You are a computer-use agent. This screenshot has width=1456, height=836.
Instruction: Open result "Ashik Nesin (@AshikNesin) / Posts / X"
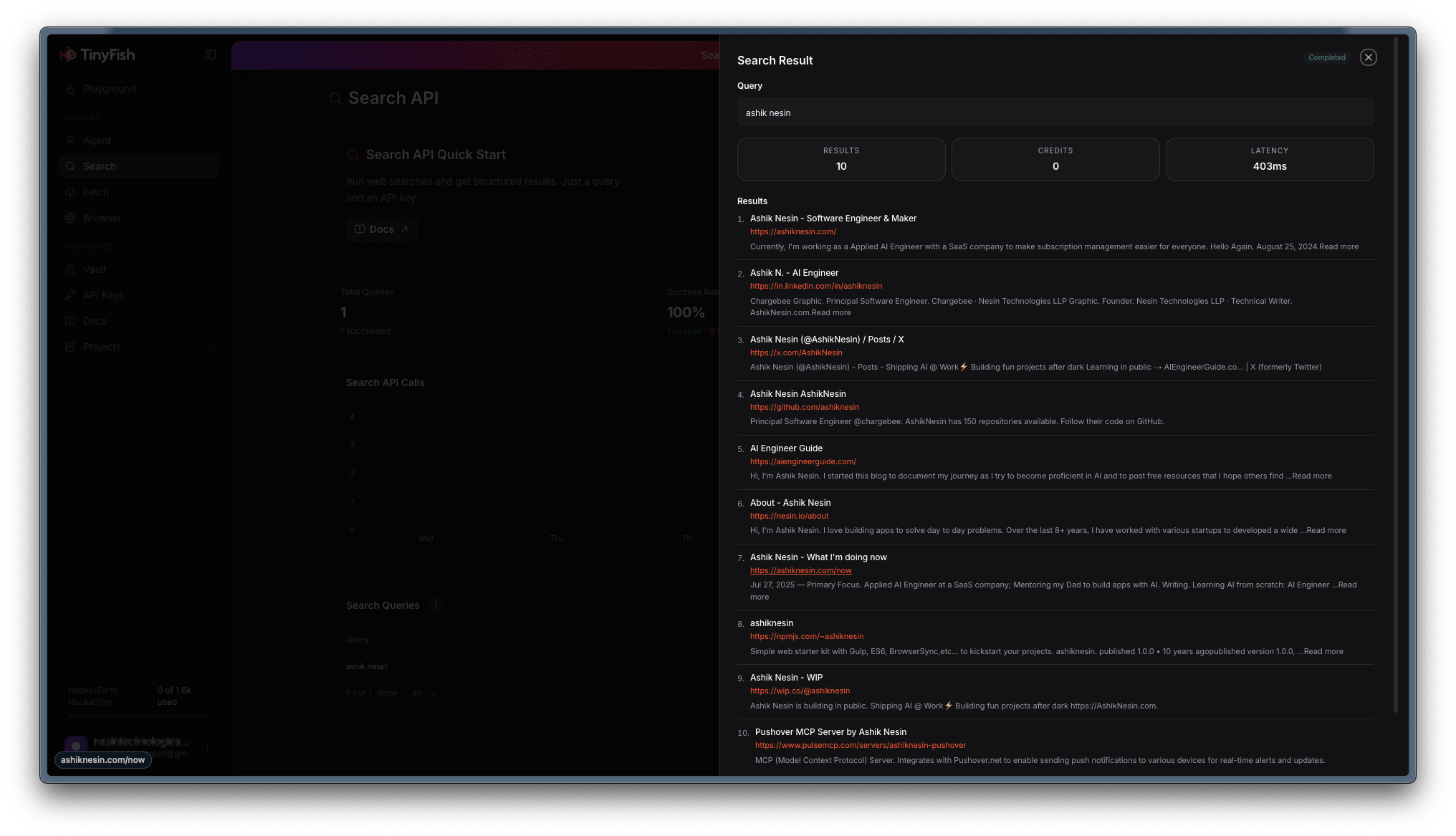click(x=827, y=340)
